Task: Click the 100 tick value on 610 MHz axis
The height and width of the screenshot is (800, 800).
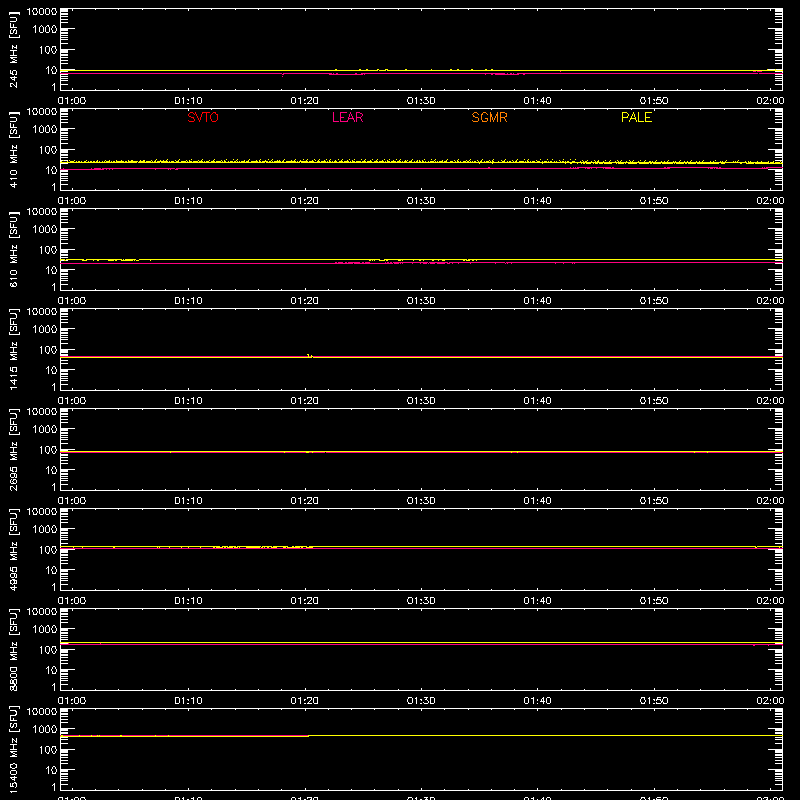Action: [48, 249]
